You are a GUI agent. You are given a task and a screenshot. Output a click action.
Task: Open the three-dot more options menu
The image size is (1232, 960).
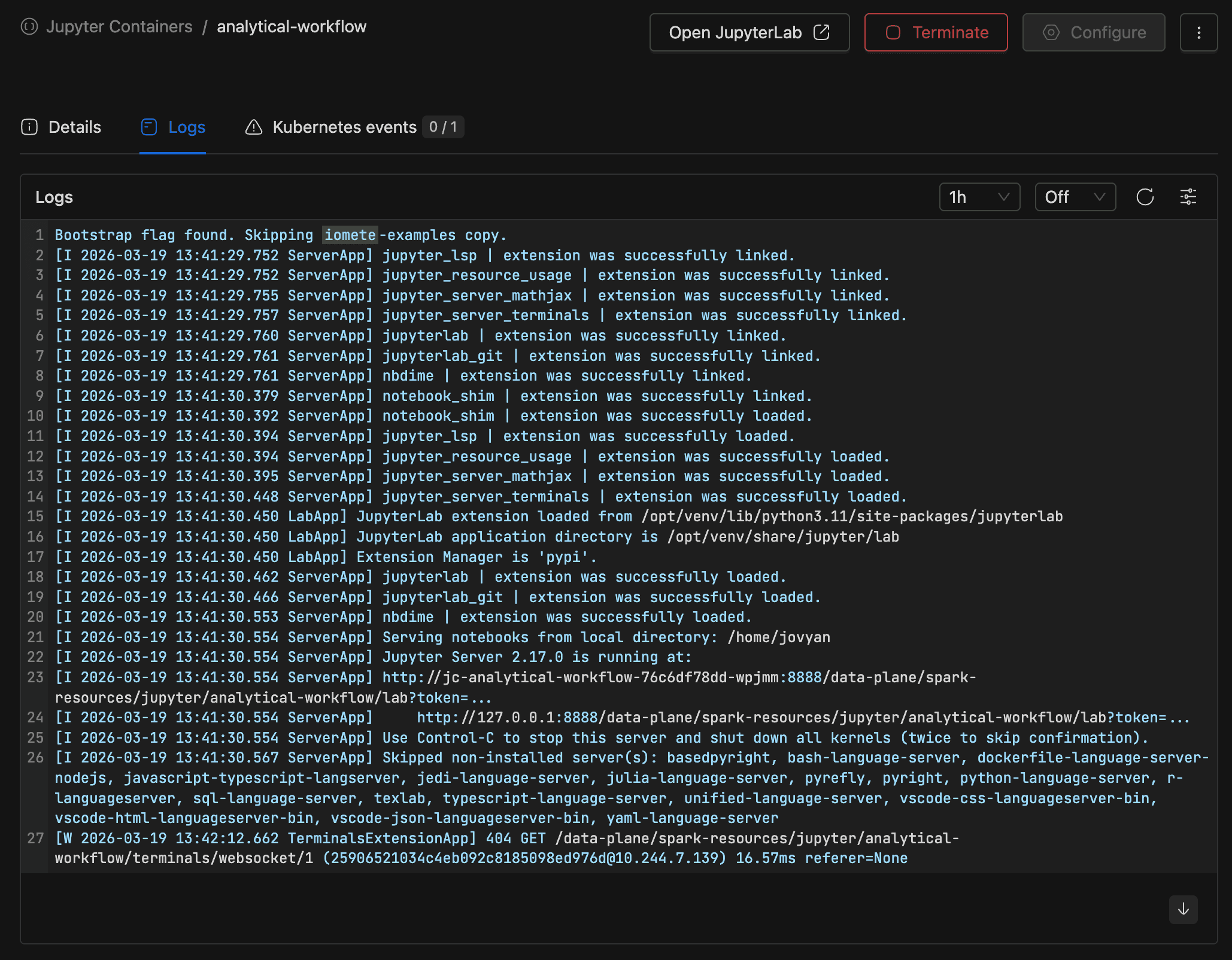click(1198, 33)
